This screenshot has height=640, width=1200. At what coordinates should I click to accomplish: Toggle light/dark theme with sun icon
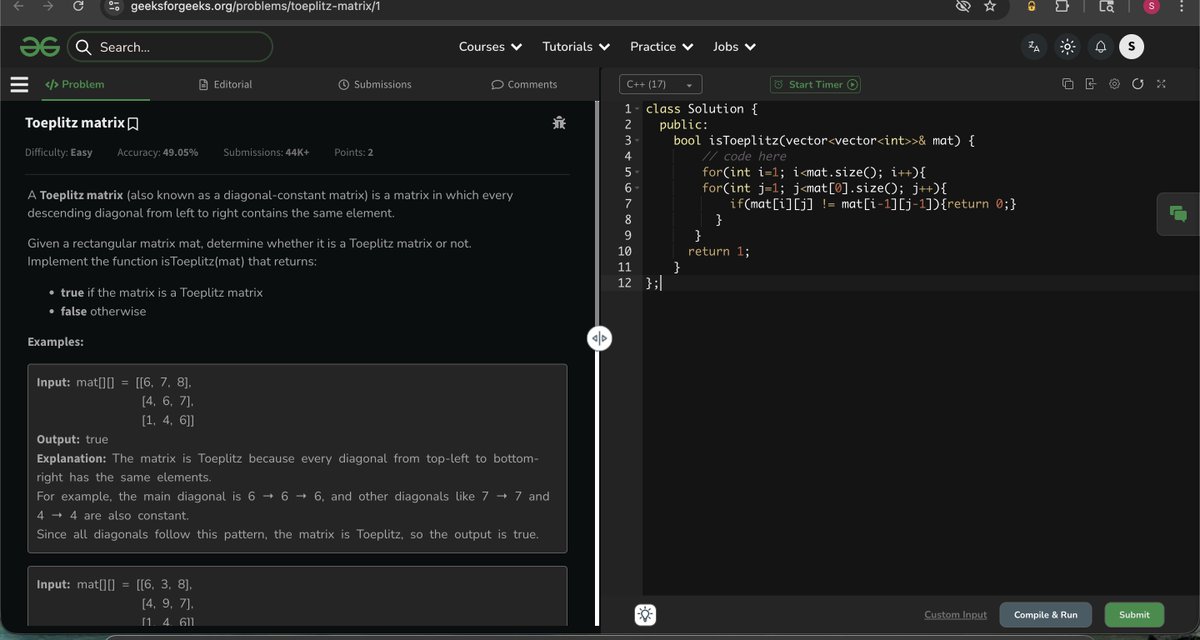coord(1067,47)
